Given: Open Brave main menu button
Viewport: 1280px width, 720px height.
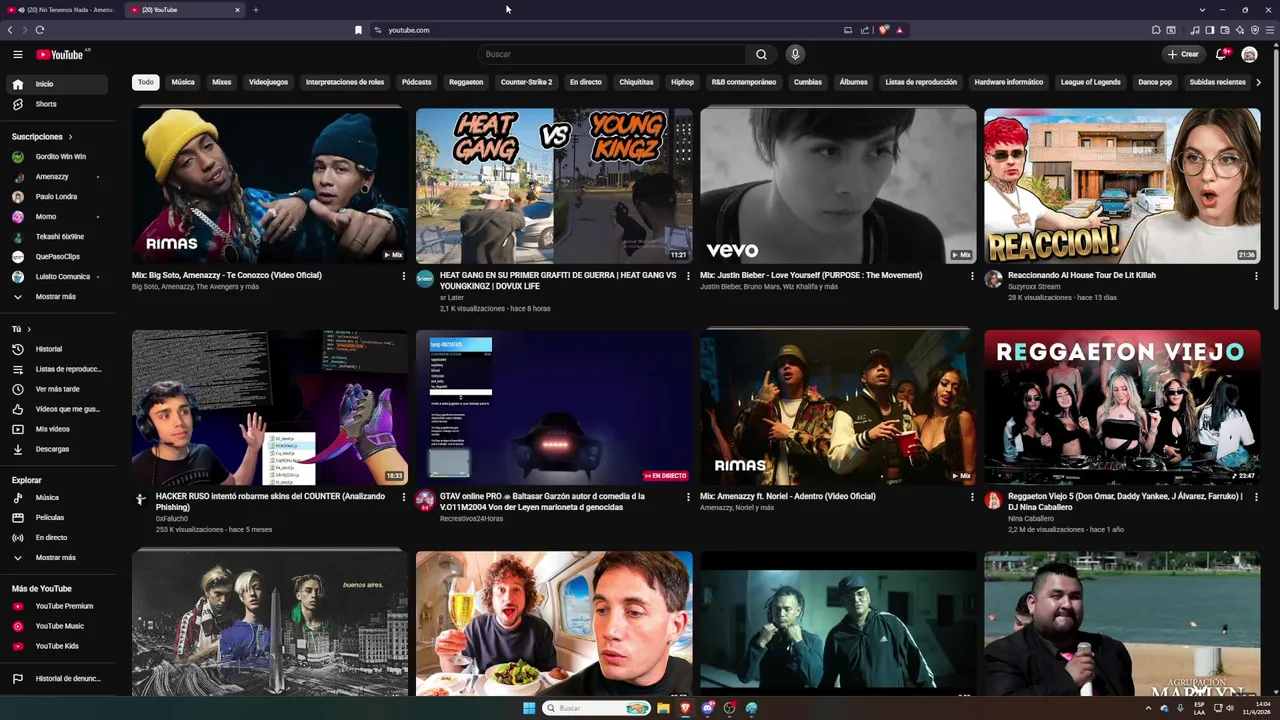Looking at the screenshot, I should tap(1270, 30).
